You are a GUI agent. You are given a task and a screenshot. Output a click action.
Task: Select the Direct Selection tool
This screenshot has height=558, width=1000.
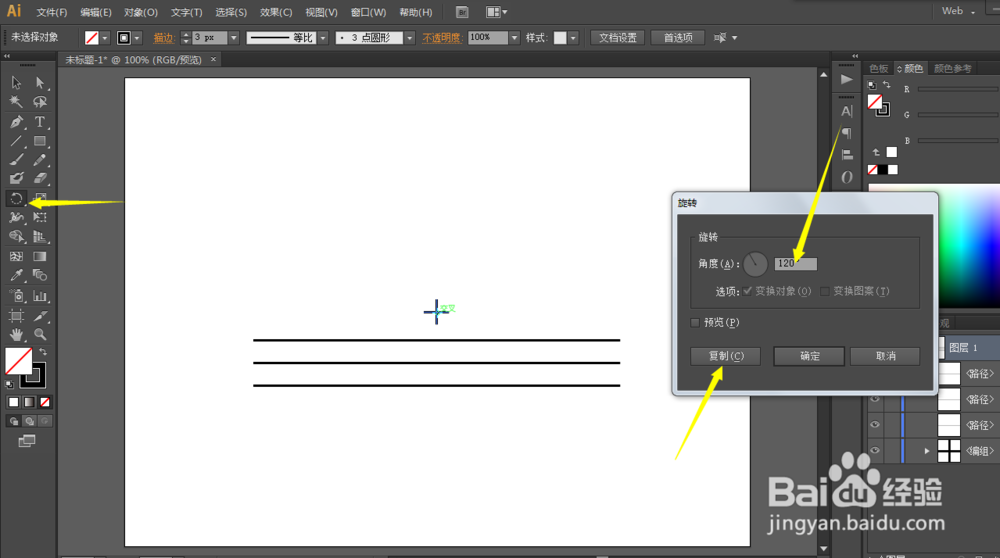40,83
